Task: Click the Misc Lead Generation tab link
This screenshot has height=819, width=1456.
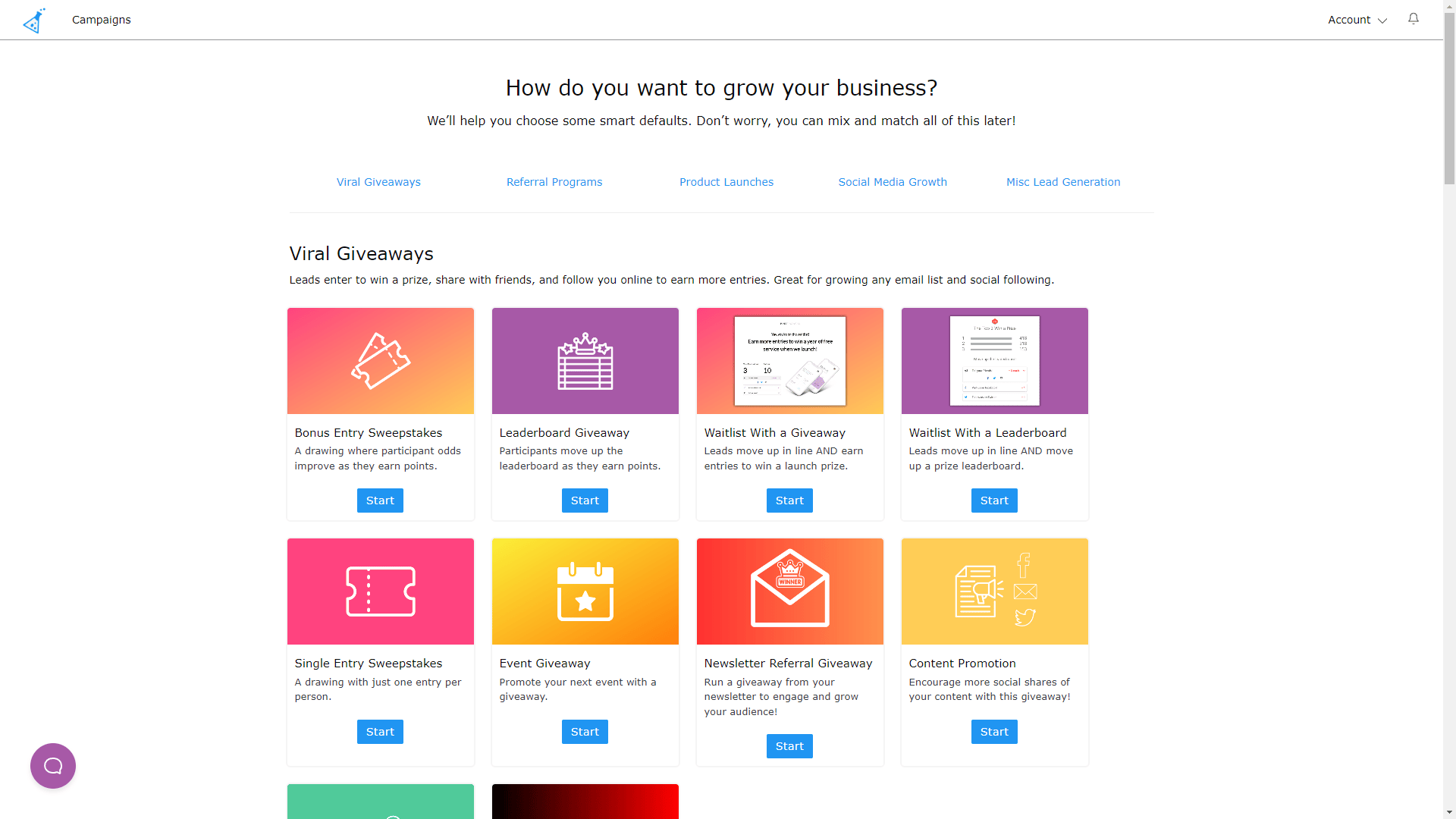Action: click(x=1063, y=182)
